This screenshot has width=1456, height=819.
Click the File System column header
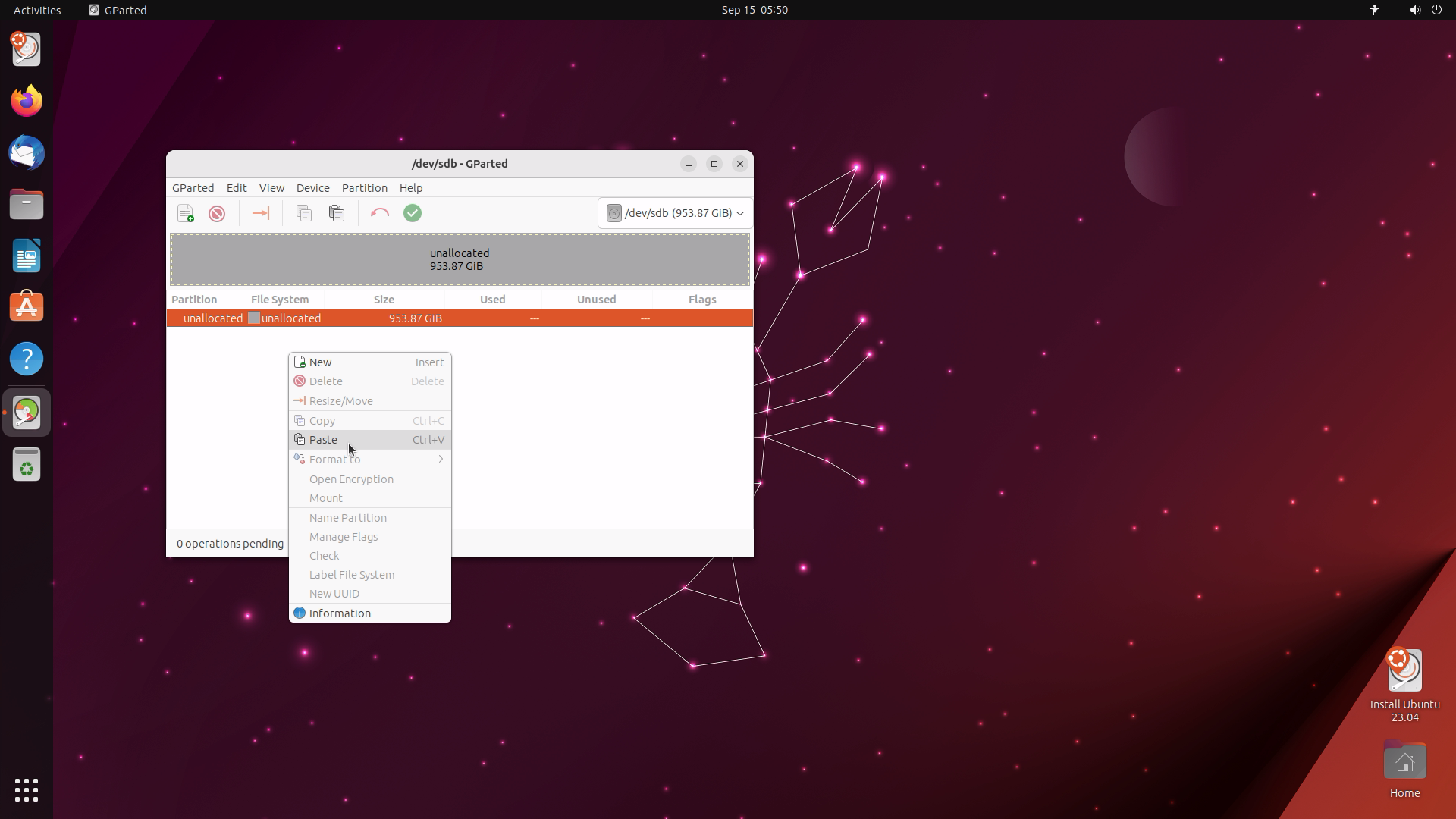[x=284, y=300]
